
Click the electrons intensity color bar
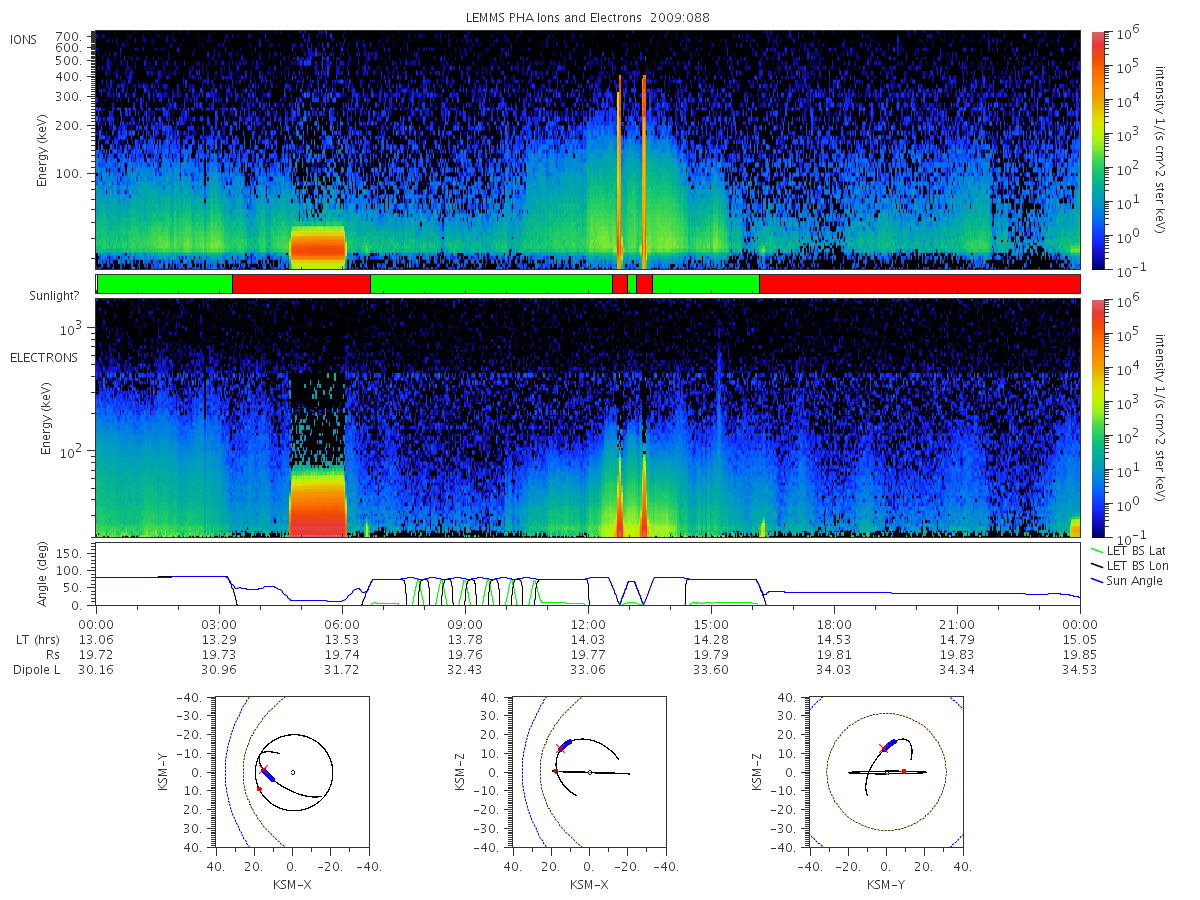click(x=1097, y=417)
